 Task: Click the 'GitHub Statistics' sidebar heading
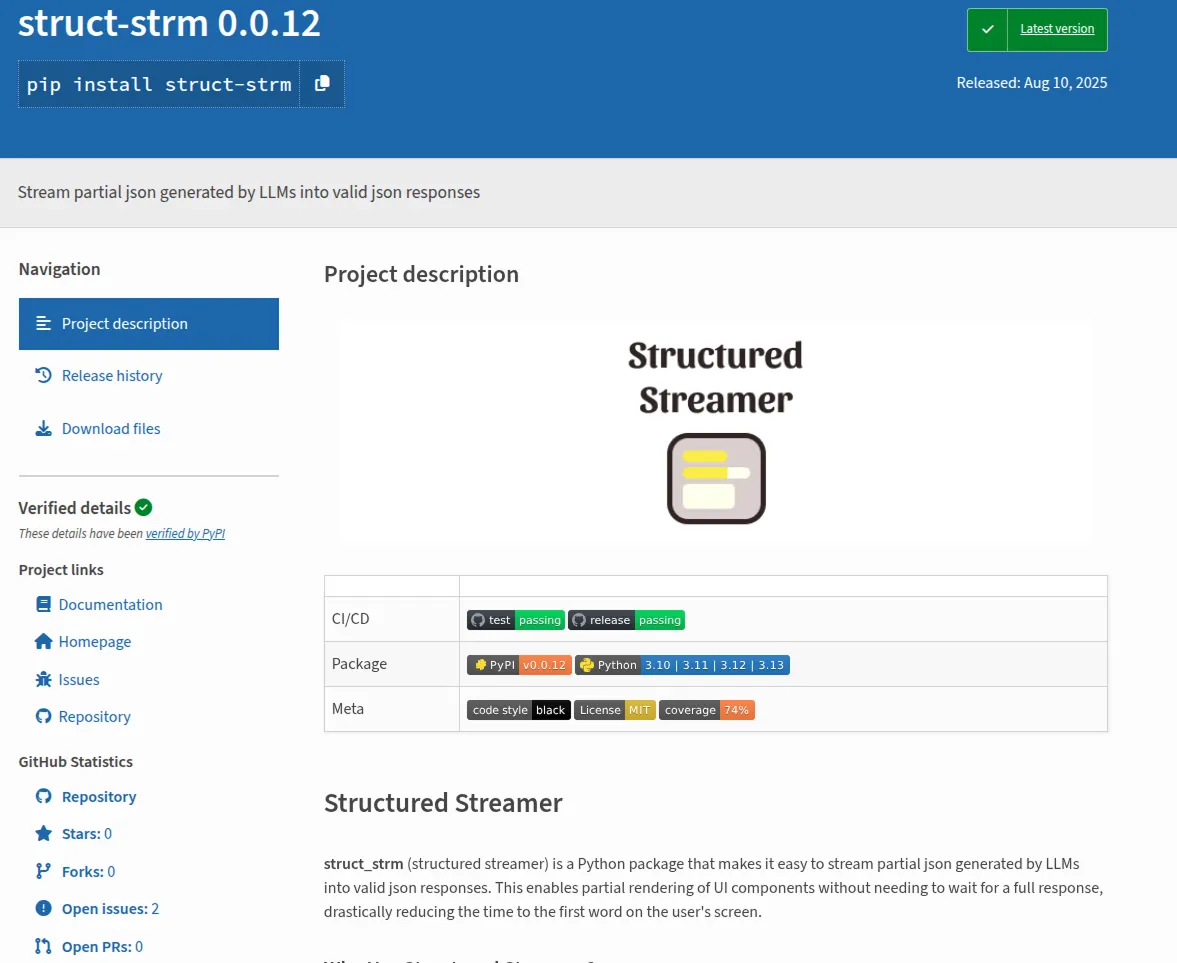[76, 762]
